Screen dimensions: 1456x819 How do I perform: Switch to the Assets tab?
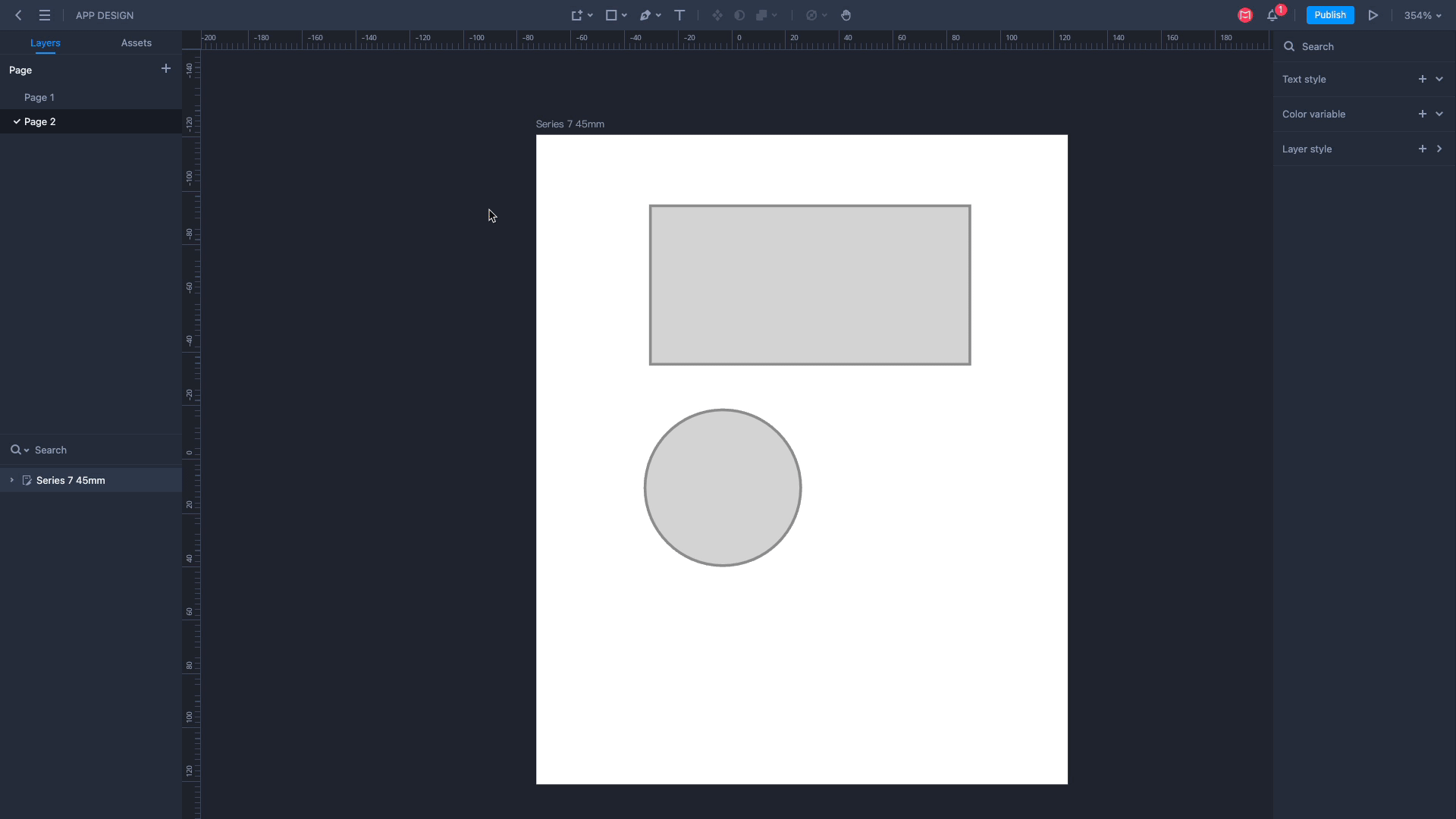pos(136,43)
